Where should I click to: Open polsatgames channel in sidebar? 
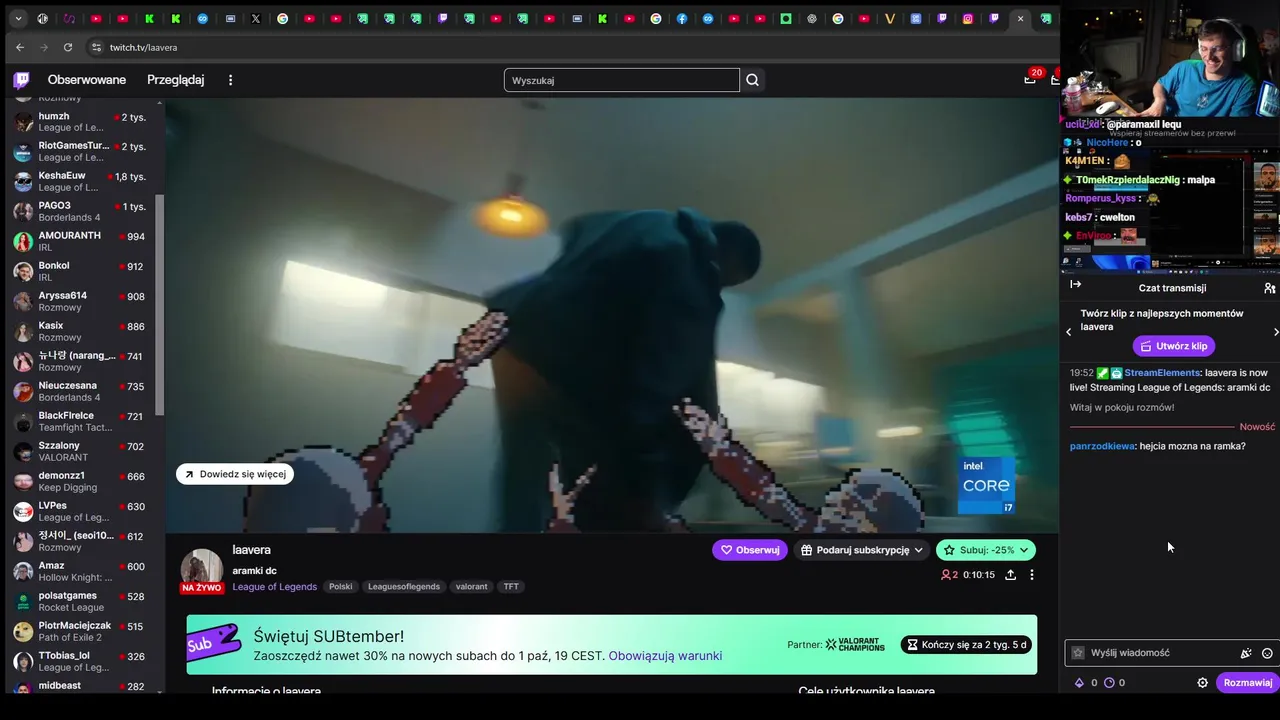click(x=80, y=602)
